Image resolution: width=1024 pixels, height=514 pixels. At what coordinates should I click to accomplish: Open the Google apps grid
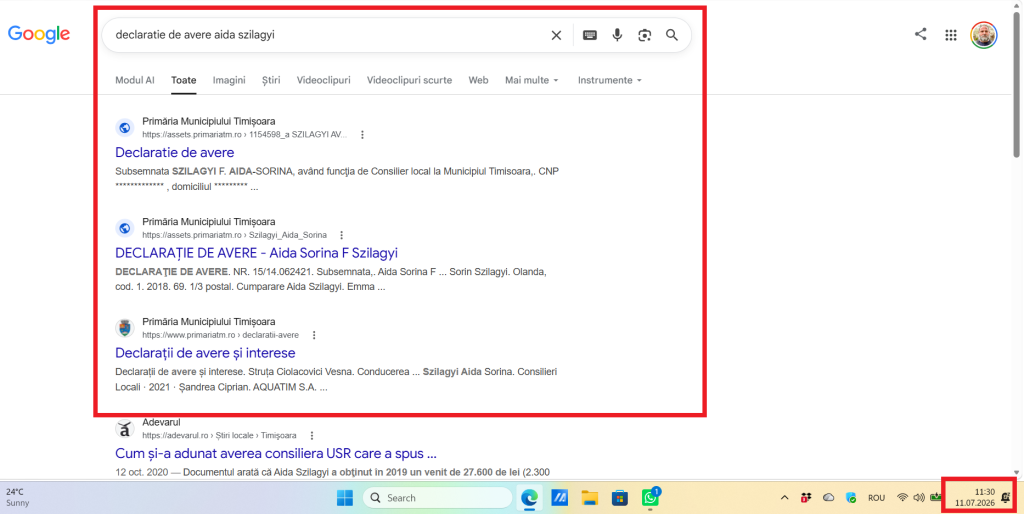tap(951, 35)
